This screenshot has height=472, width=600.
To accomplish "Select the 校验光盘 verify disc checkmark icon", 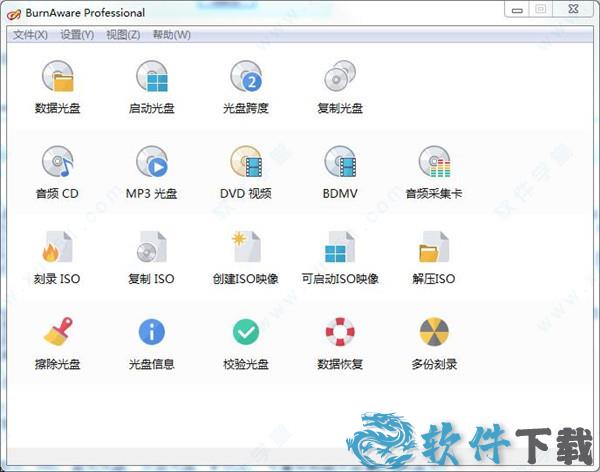I will click(246, 332).
